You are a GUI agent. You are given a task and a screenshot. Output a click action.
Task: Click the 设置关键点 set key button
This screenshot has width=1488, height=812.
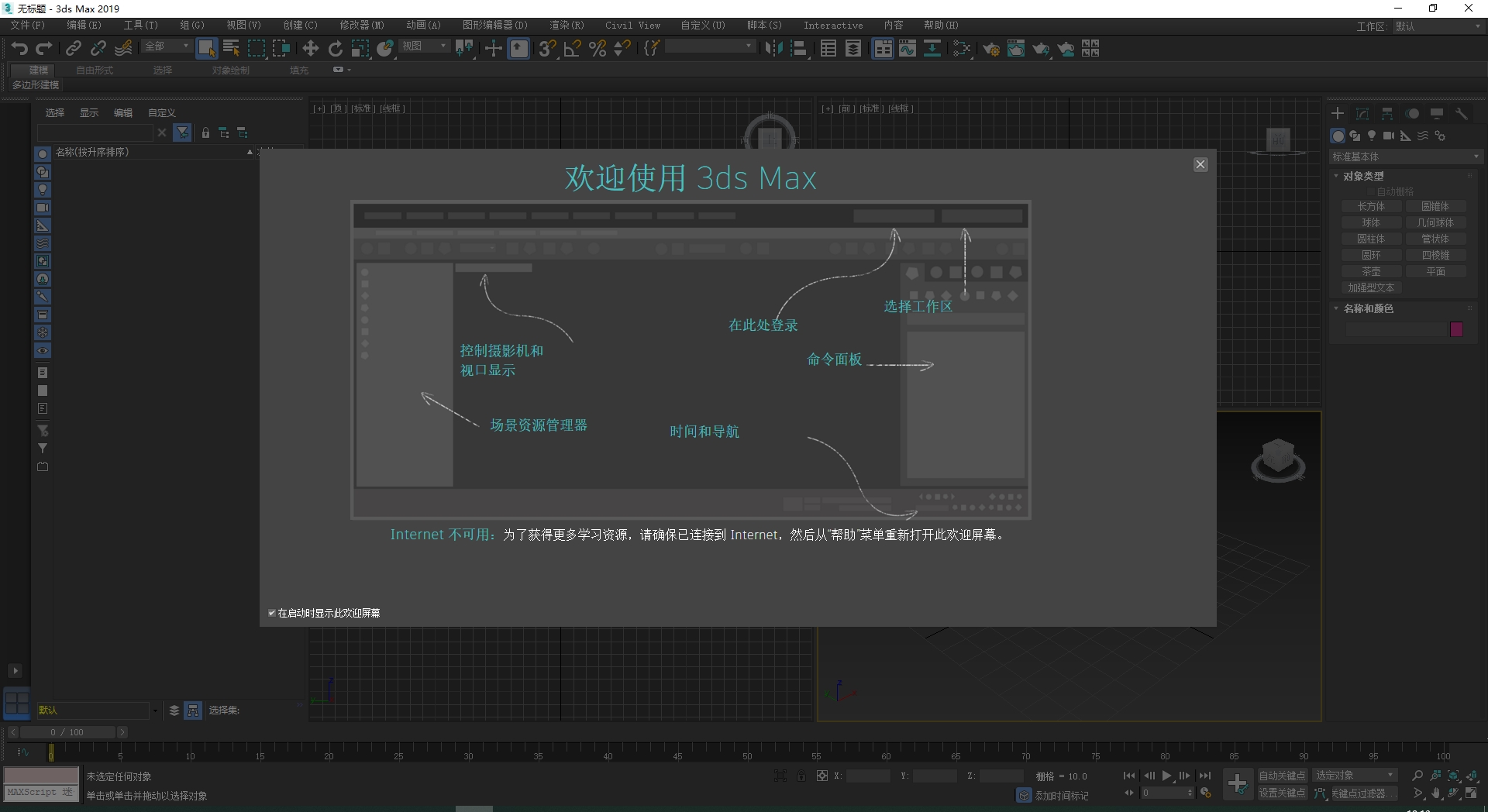click(1282, 793)
